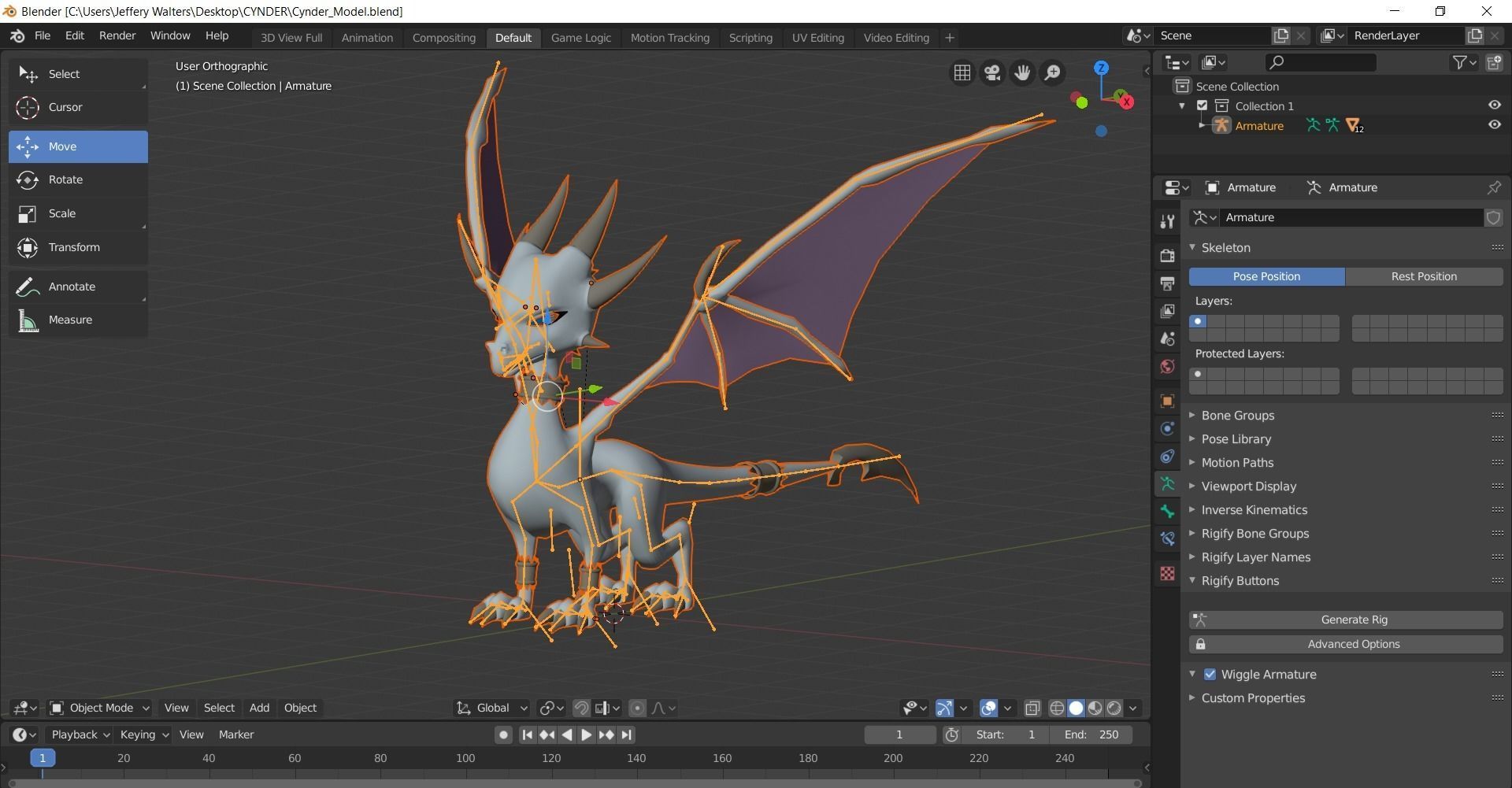The image size is (1512, 788).
Task: Switch to UV Editing workspace tab
Action: 817,38
